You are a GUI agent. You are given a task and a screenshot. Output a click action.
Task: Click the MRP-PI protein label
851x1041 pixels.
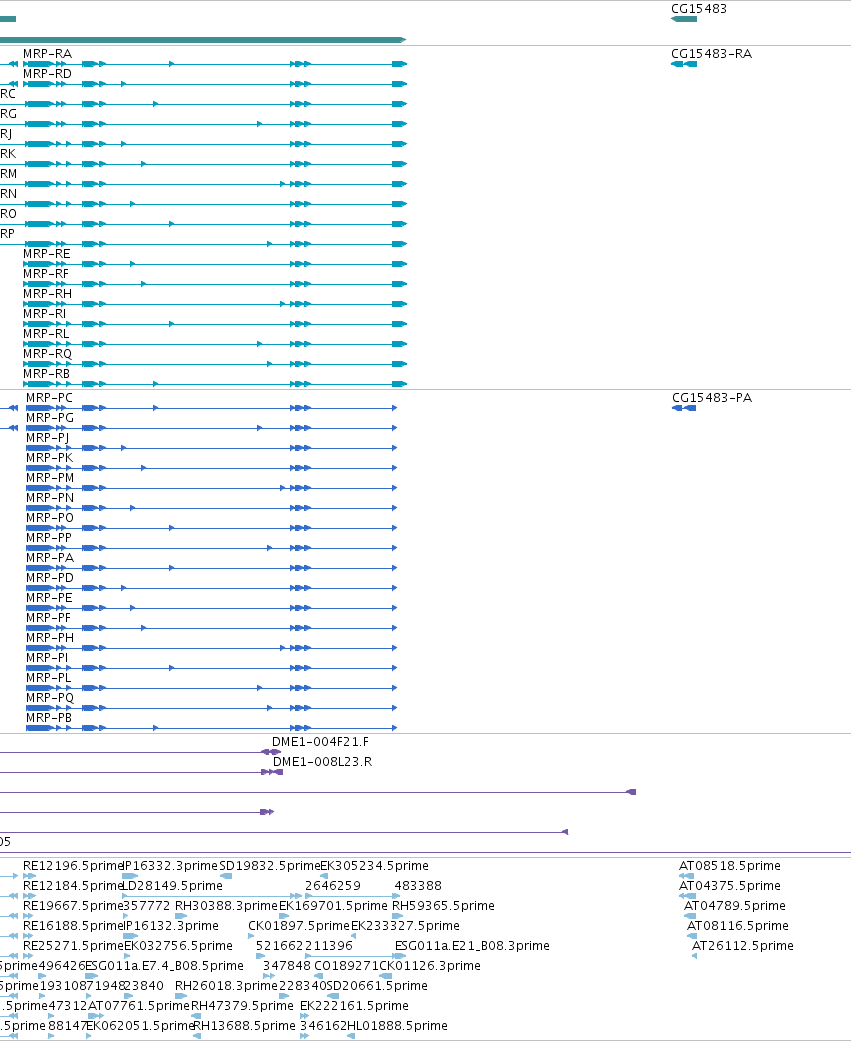point(47,657)
